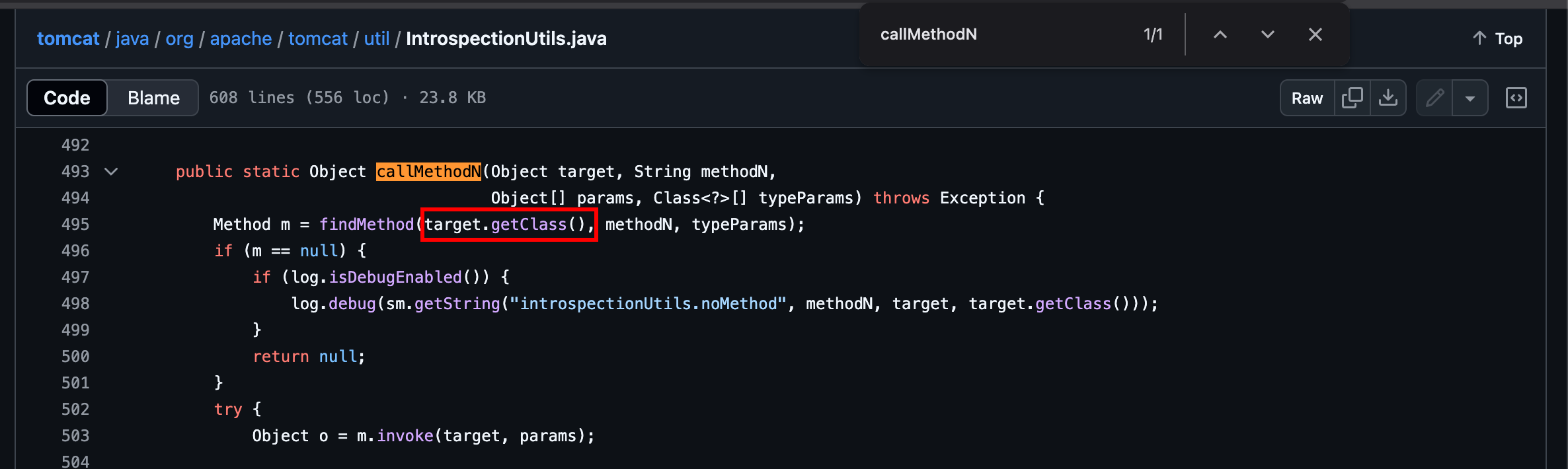Open symbols panel icon
Viewport: 1568px width, 469px height.
(x=1516, y=98)
